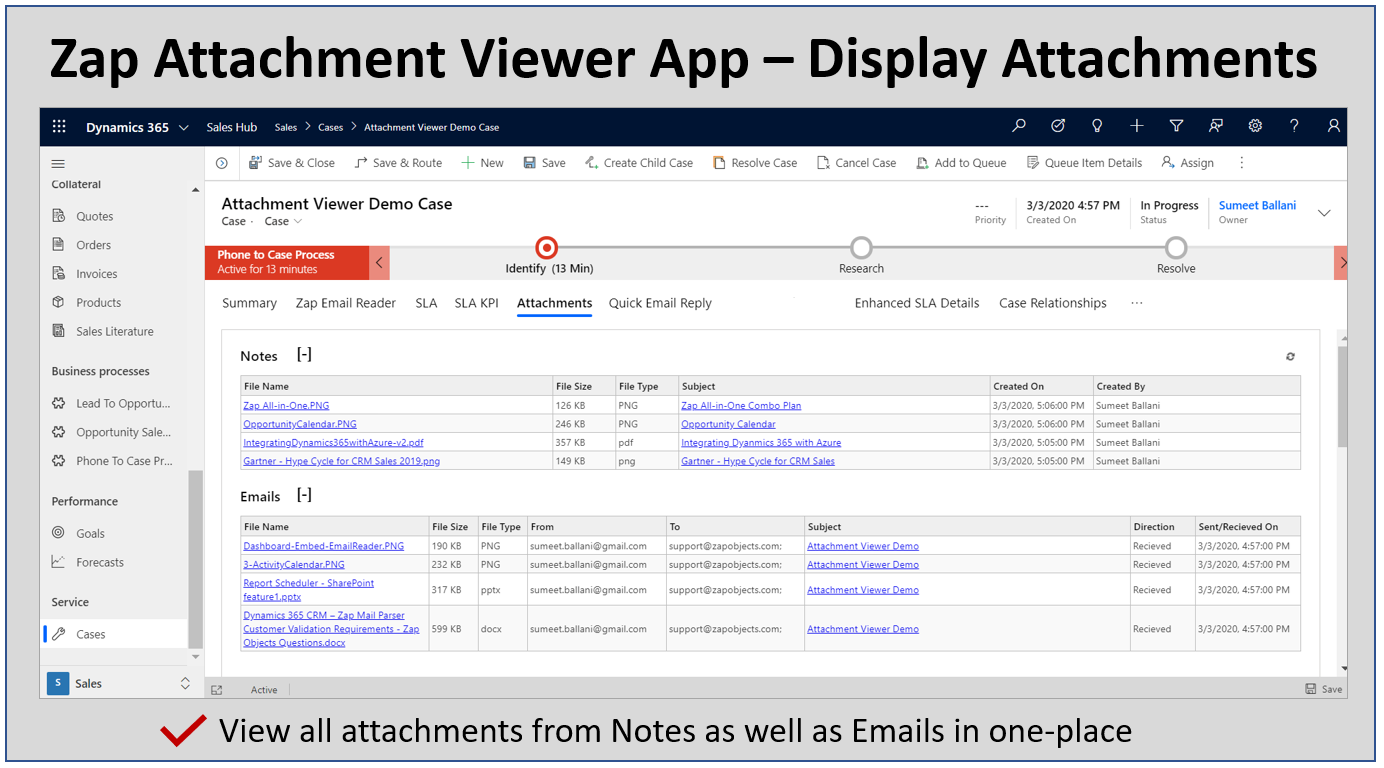Open the app launcher waffle icon
The width and height of the screenshot is (1384, 768).
(59, 127)
